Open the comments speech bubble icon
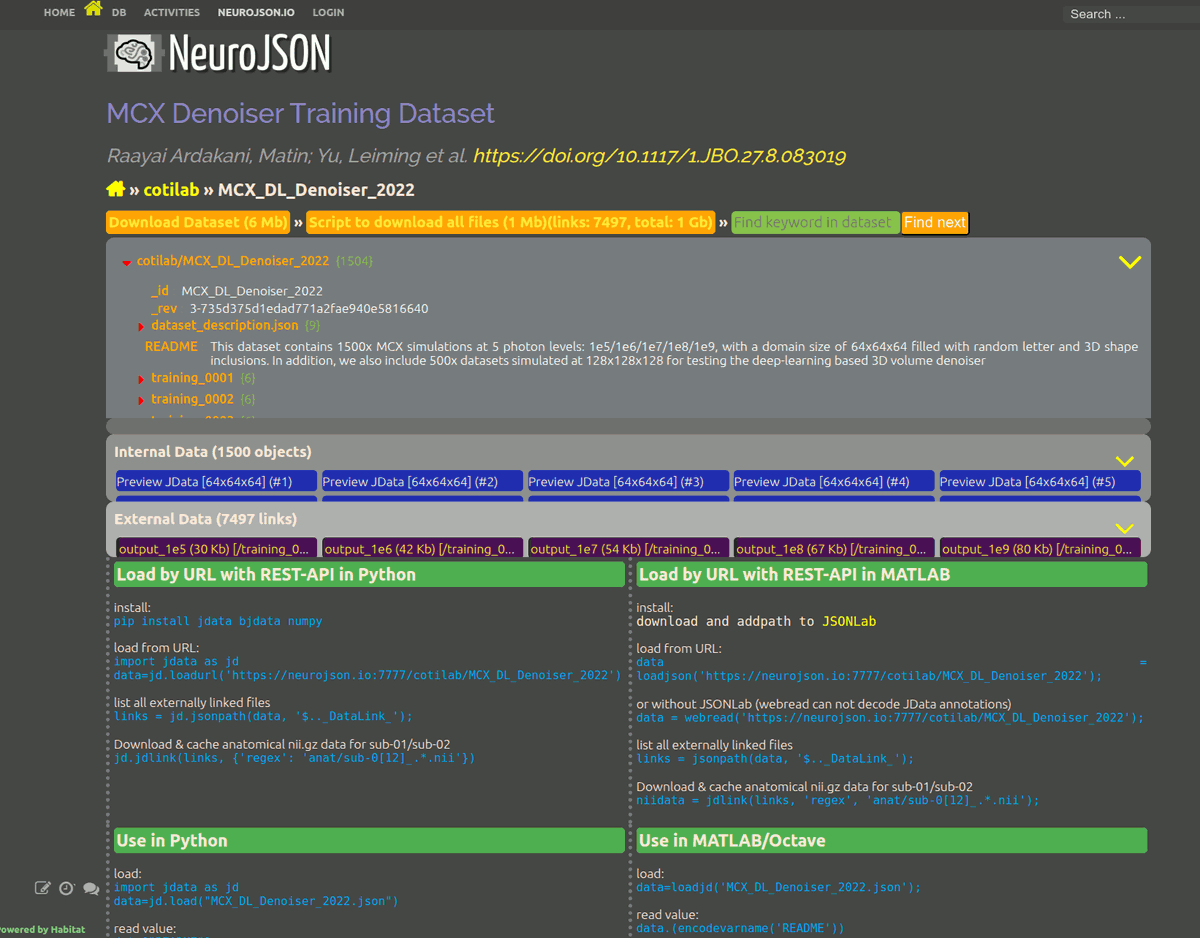Viewport: 1200px width, 938px height. tap(91, 888)
